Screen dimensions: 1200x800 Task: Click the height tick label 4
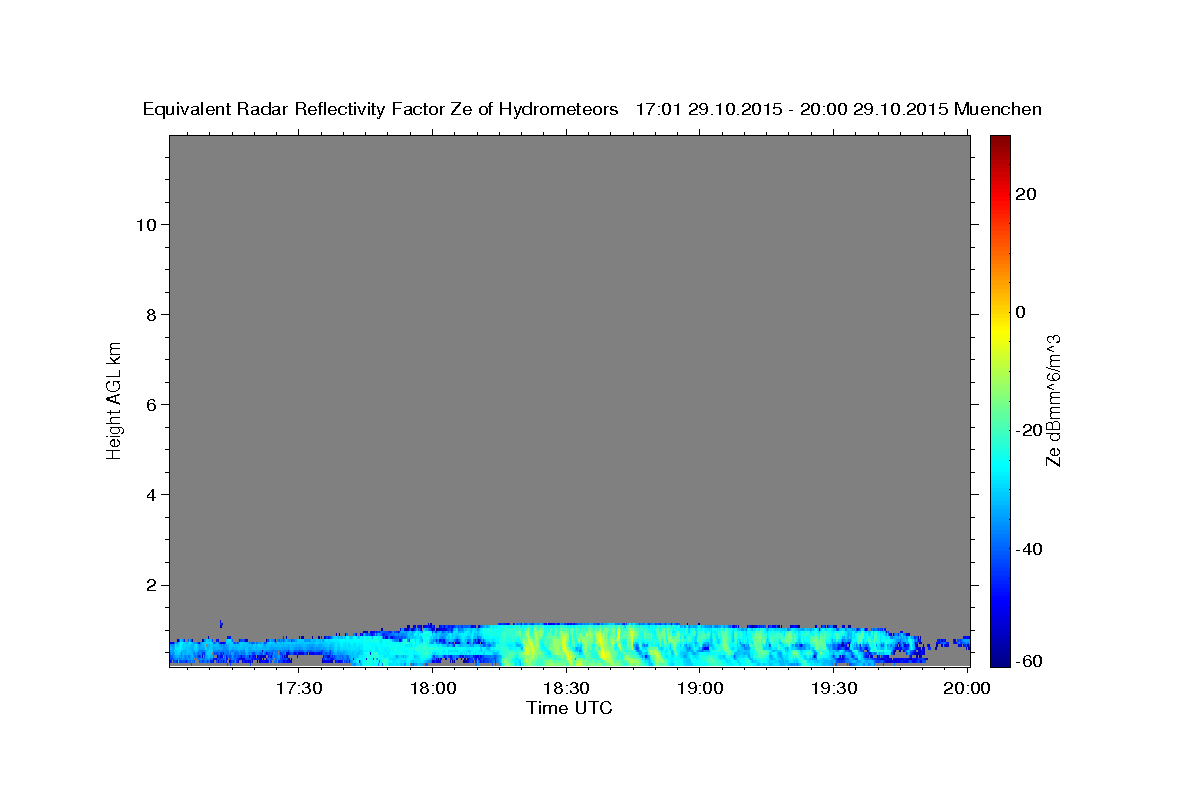150,494
